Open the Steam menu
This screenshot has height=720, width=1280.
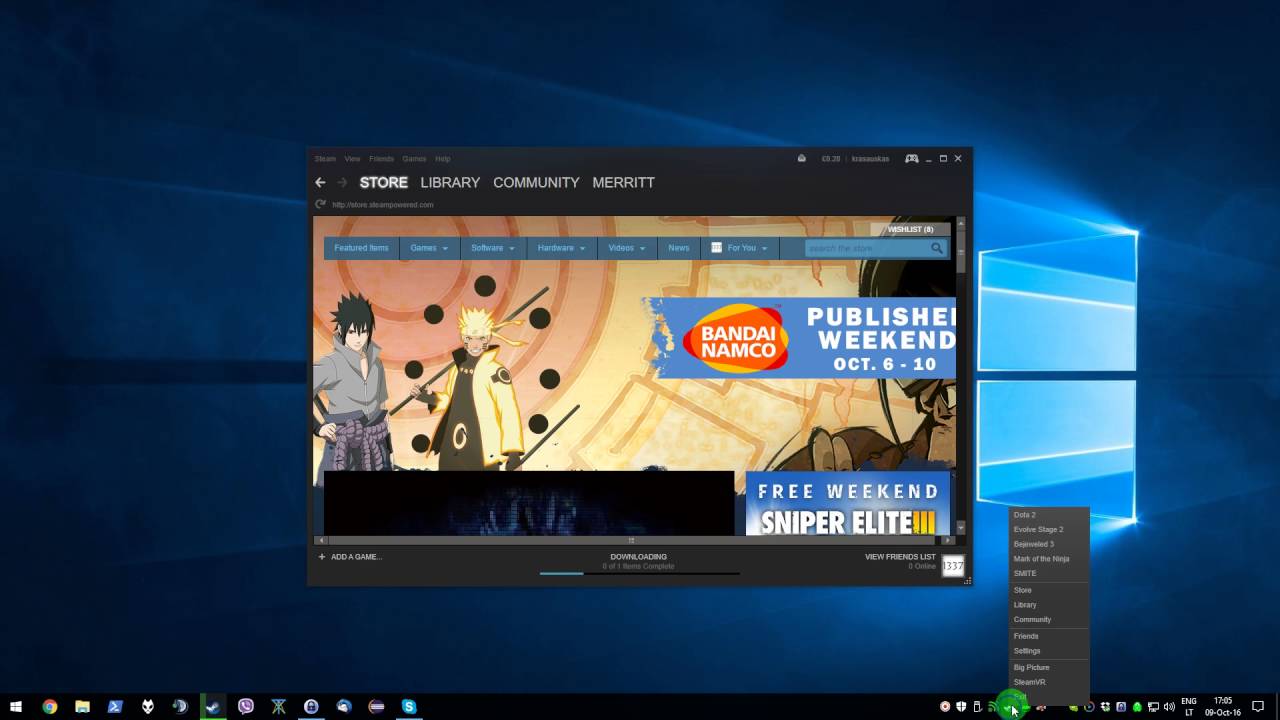point(325,158)
